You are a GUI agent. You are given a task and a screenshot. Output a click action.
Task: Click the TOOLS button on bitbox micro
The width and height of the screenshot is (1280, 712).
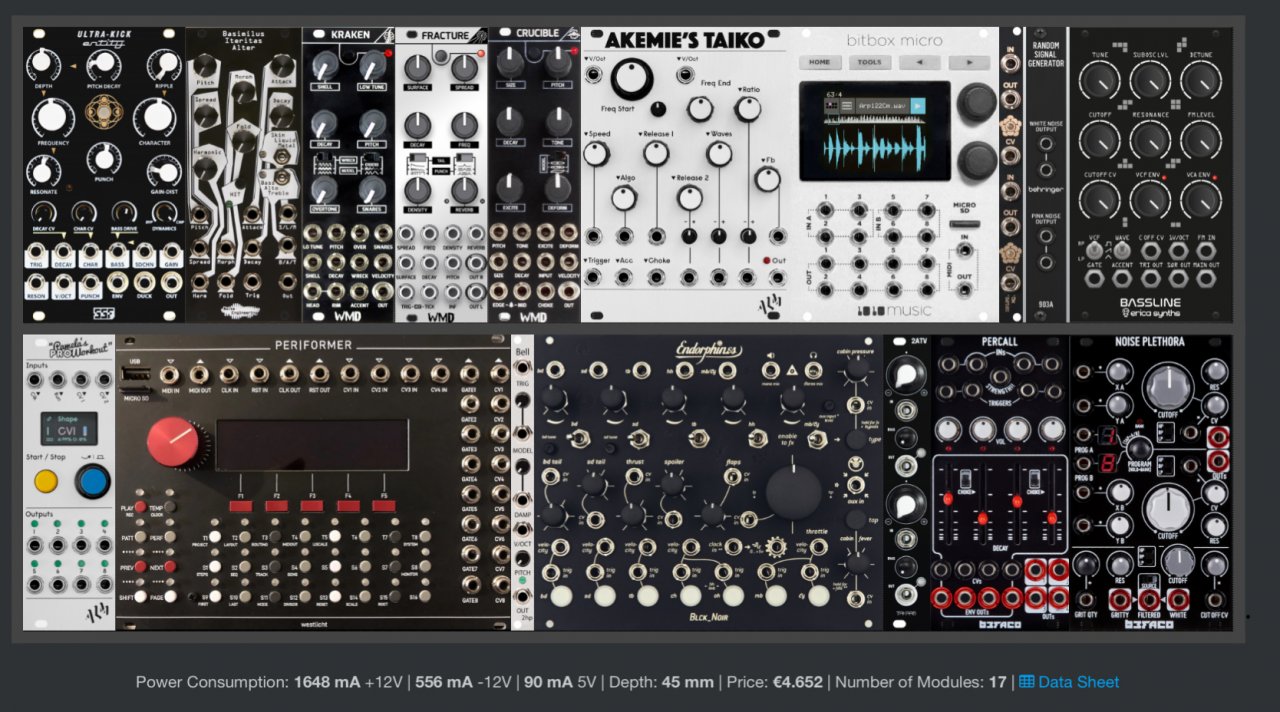coord(870,62)
